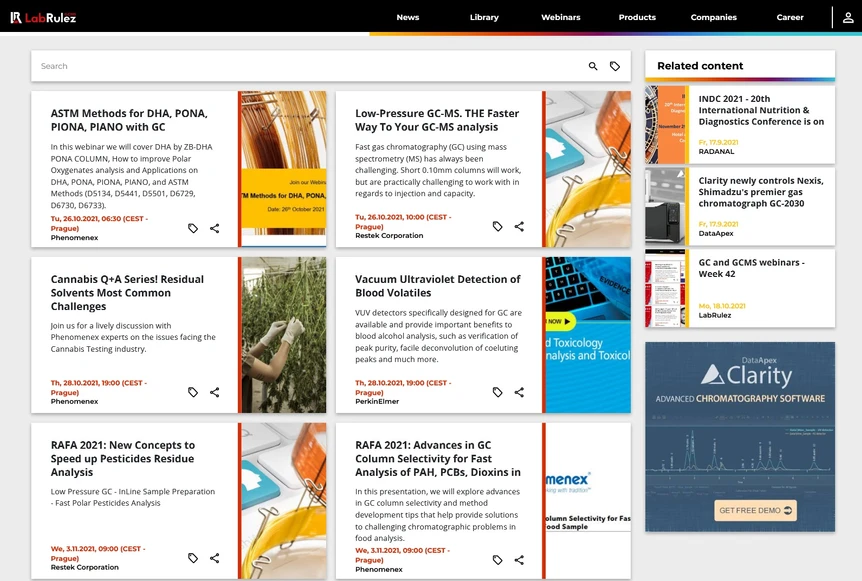Tag the ASTM Methods for DHA webinar

click(193, 228)
